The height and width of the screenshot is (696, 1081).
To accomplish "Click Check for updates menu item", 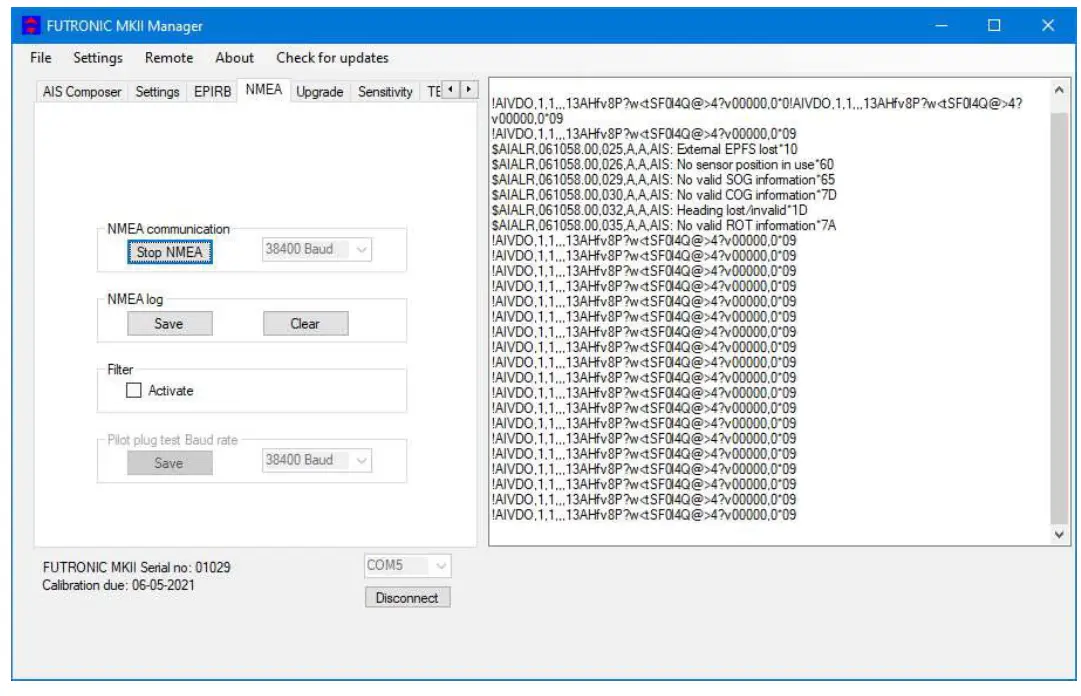I will (332, 58).
